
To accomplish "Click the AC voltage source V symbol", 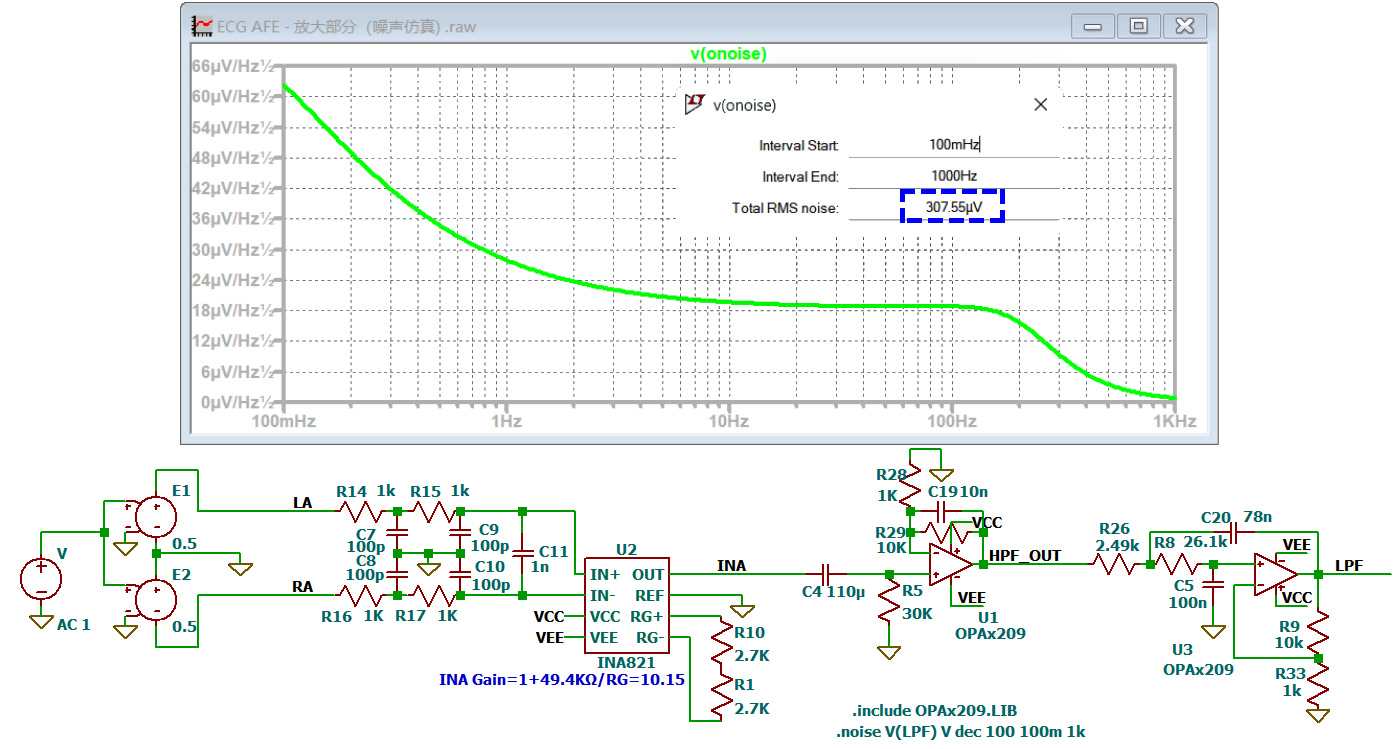I will click(41, 578).
